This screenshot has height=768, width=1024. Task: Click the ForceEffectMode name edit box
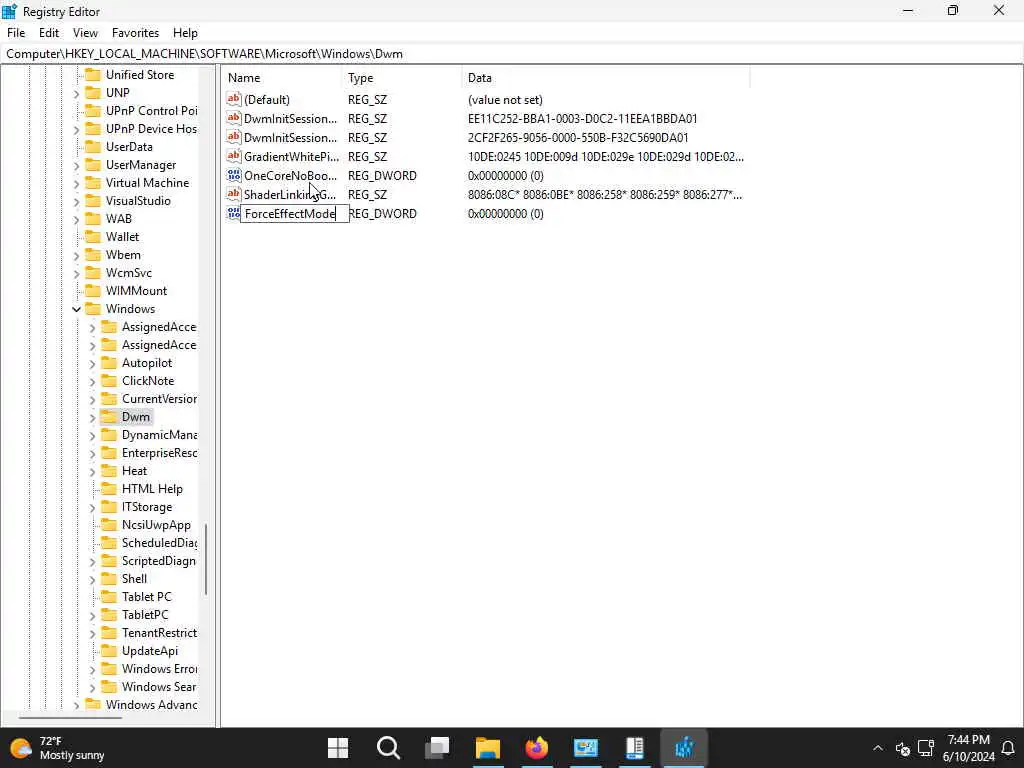(295, 214)
